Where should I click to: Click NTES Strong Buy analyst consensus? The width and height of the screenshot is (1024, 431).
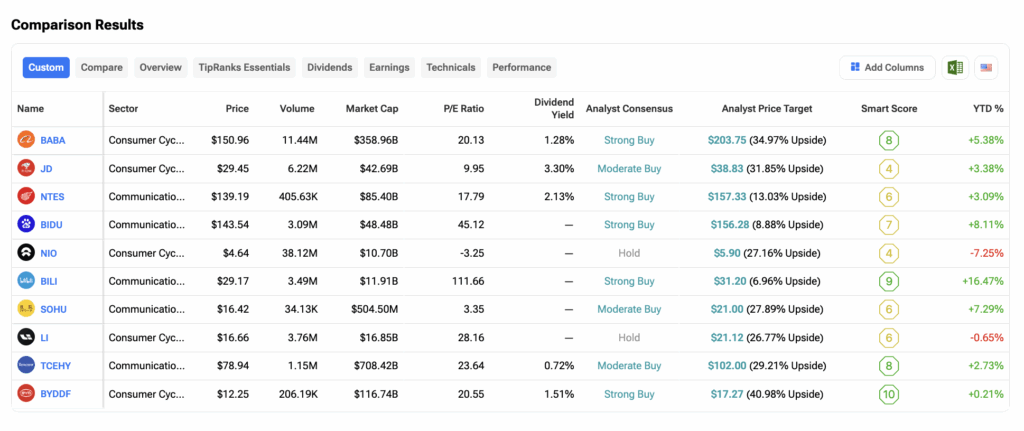pyautogui.click(x=629, y=197)
